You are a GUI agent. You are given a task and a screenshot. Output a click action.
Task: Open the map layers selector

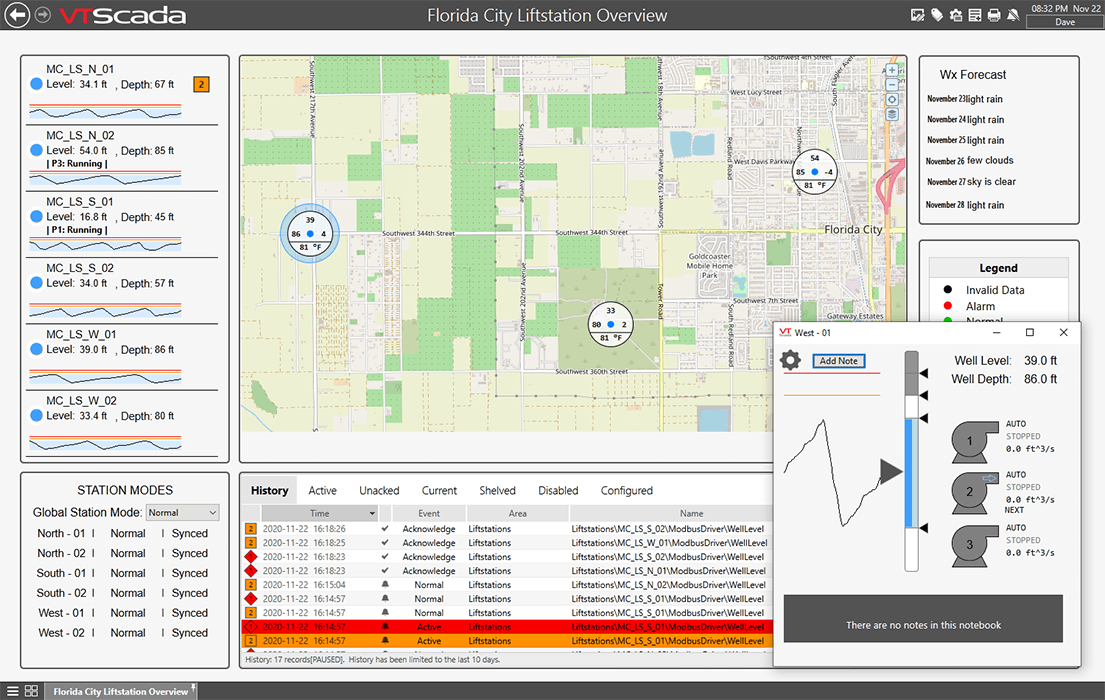click(891, 114)
